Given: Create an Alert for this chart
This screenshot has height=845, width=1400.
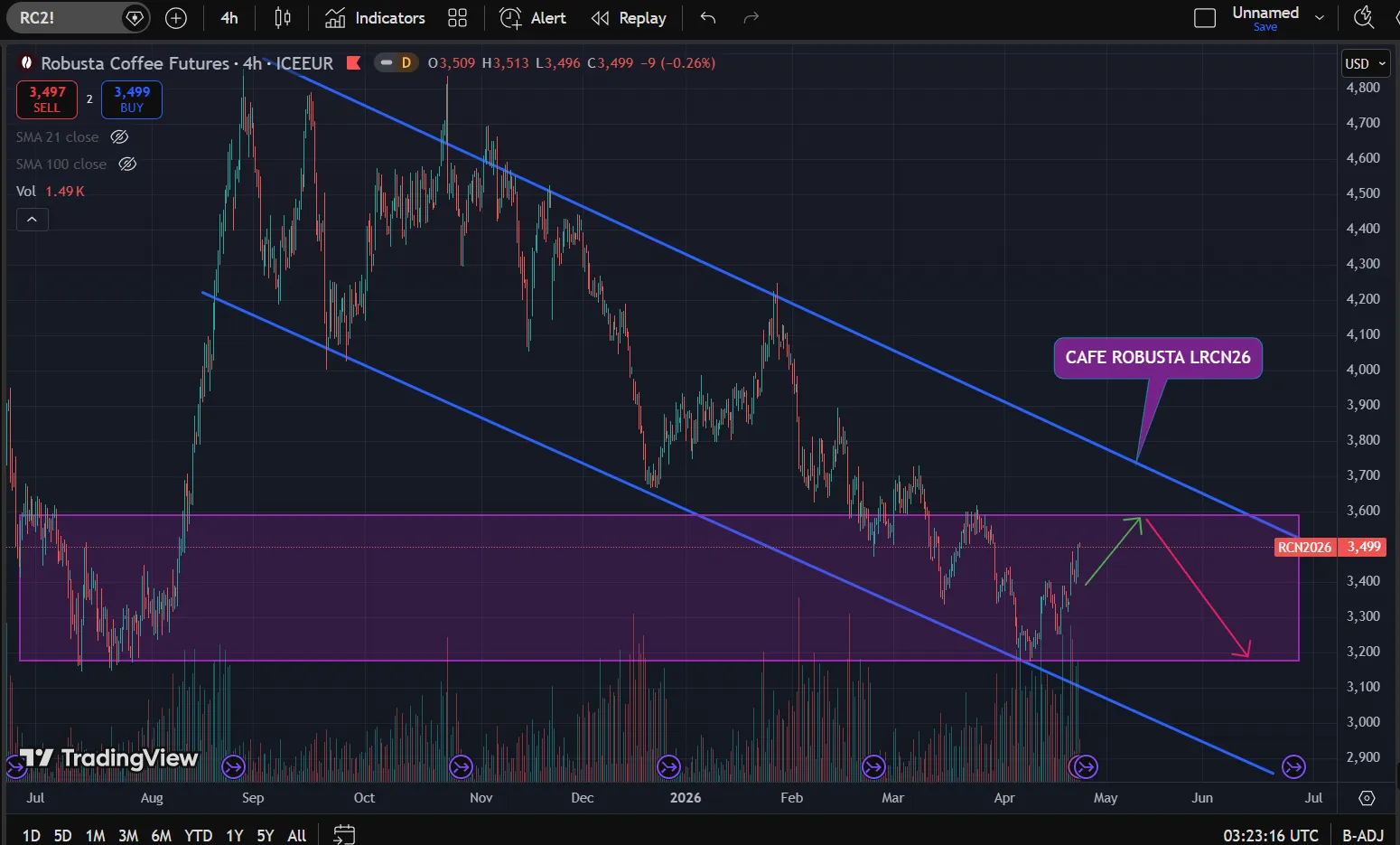Looking at the screenshot, I should [x=533, y=18].
